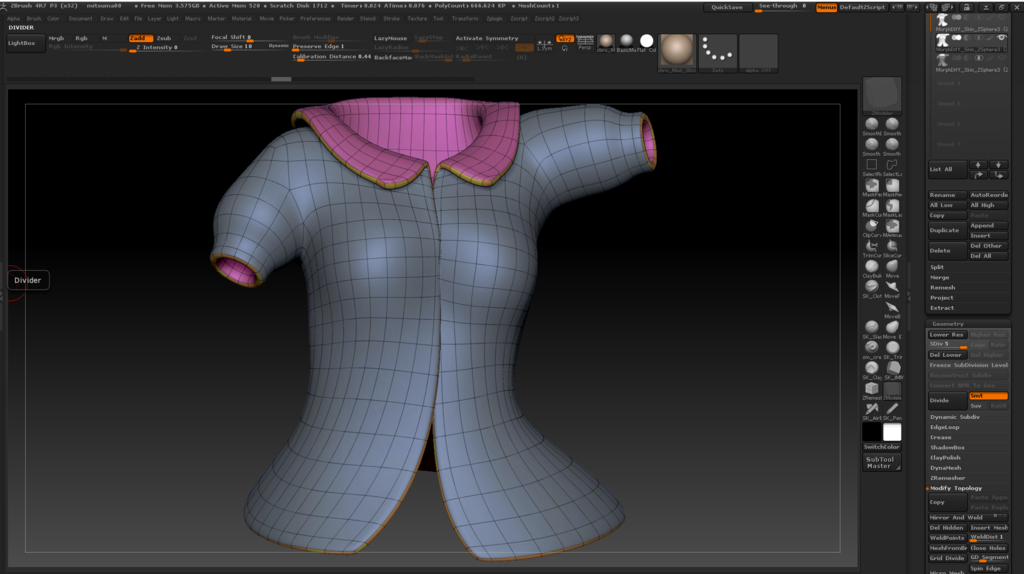Toggle the Persp perspective icon

coord(585,42)
